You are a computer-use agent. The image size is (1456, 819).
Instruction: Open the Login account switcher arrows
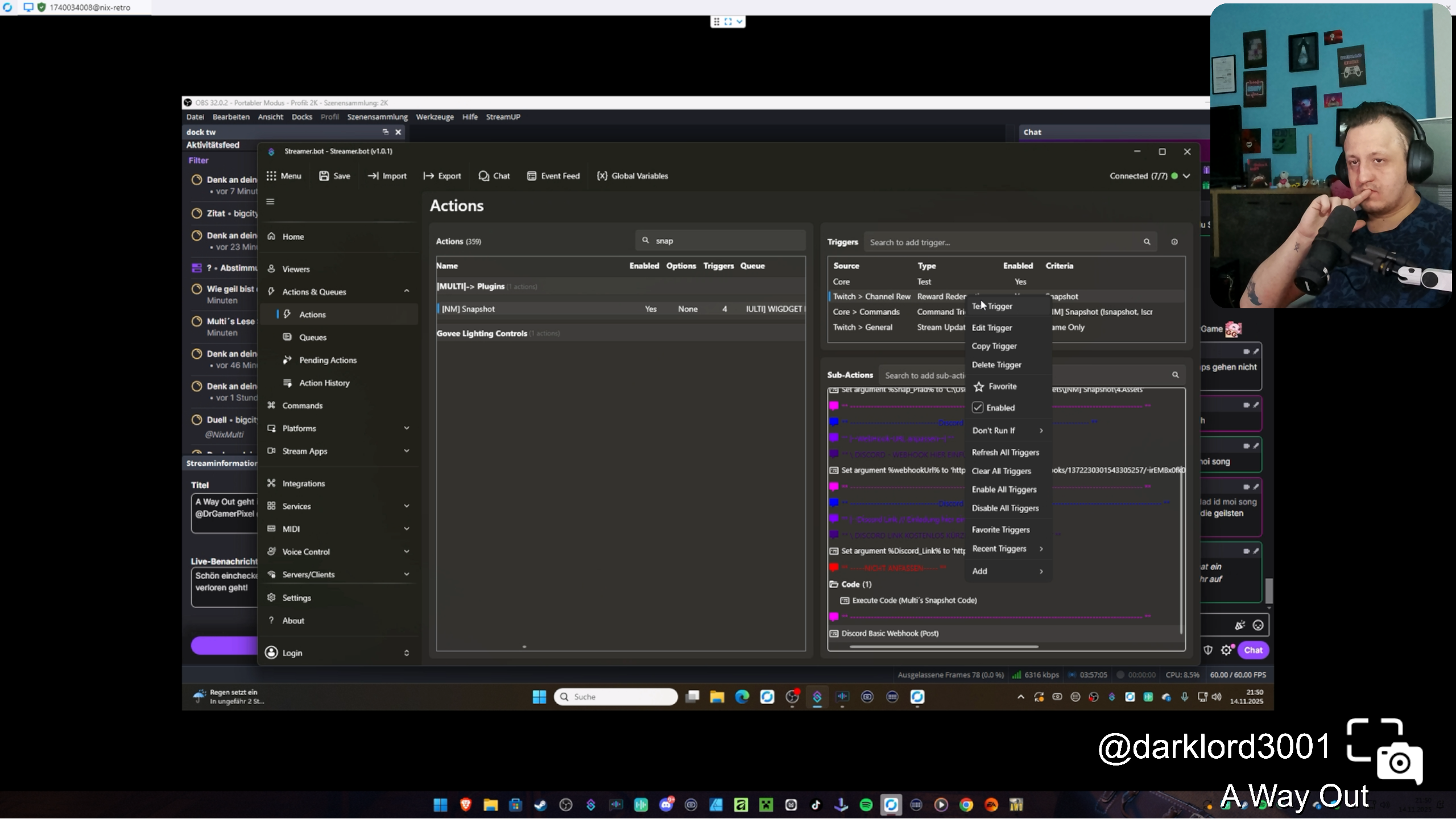[407, 653]
